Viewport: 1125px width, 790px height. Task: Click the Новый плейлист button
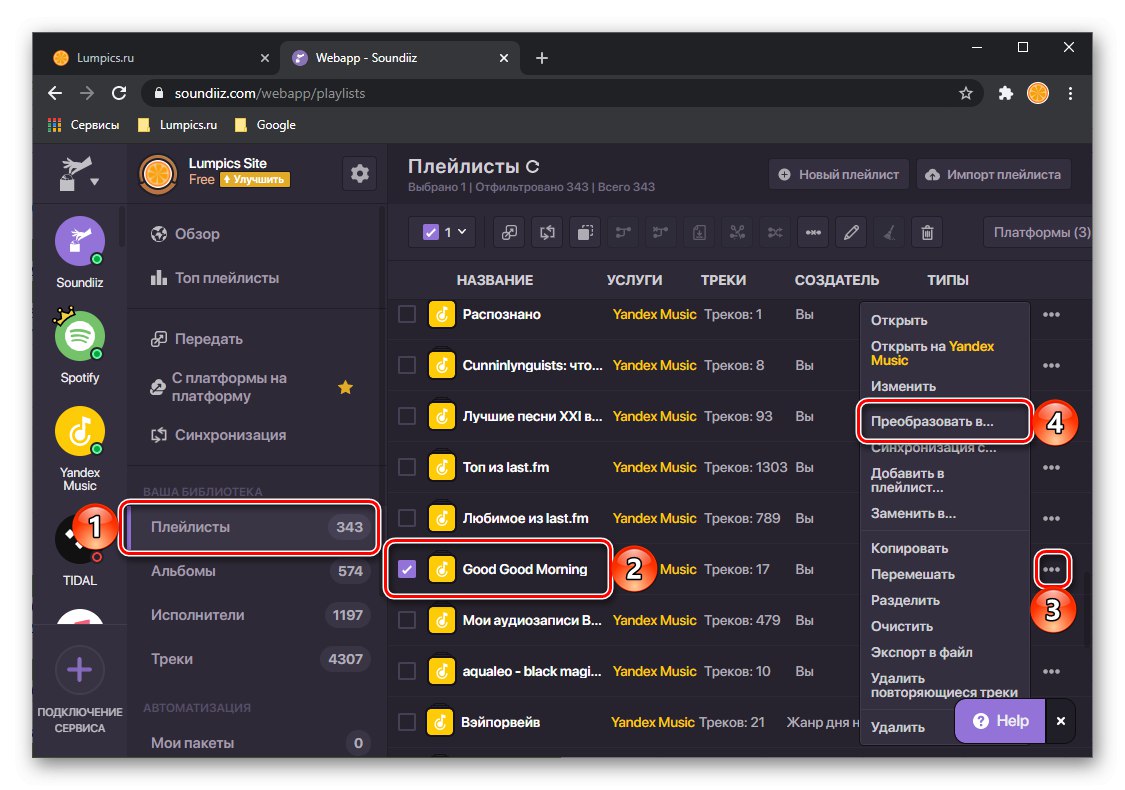[x=838, y=173]
